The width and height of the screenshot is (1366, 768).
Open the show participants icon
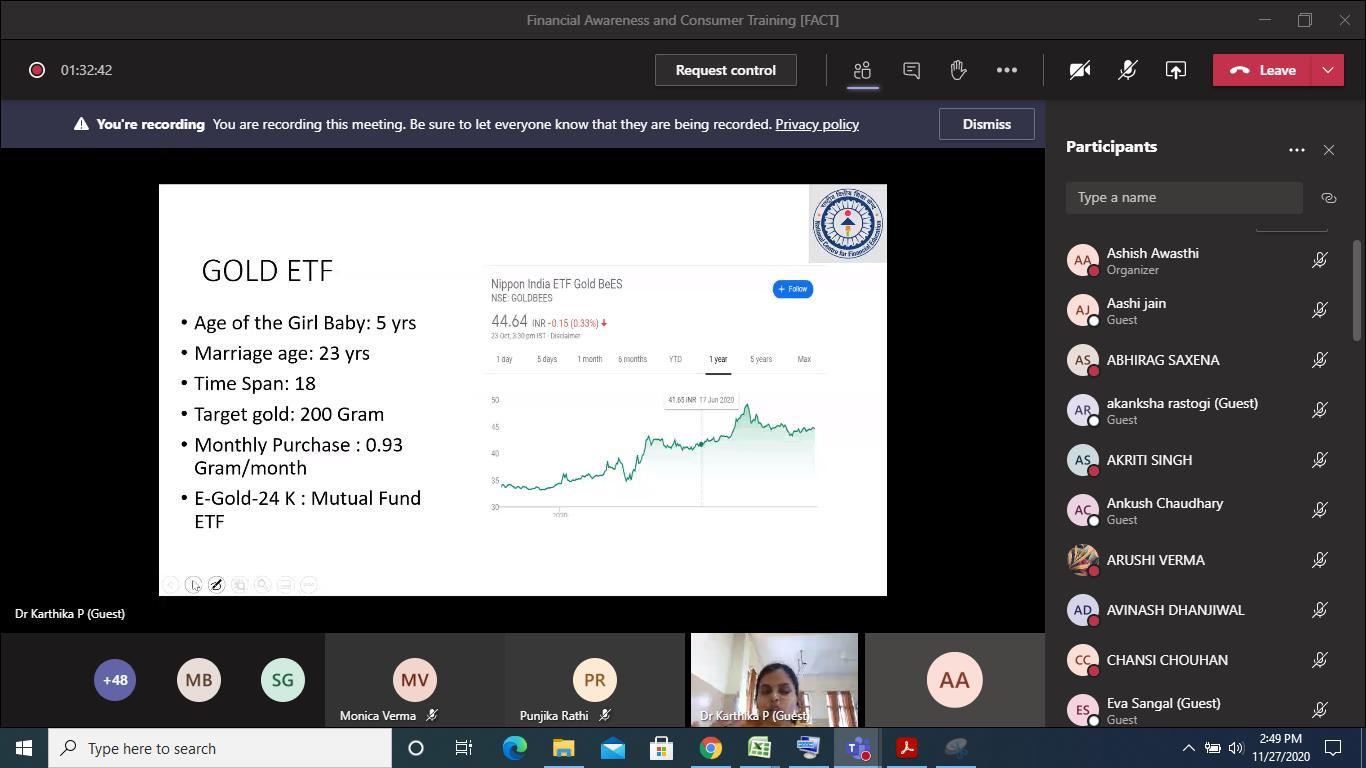click(862, 70)
